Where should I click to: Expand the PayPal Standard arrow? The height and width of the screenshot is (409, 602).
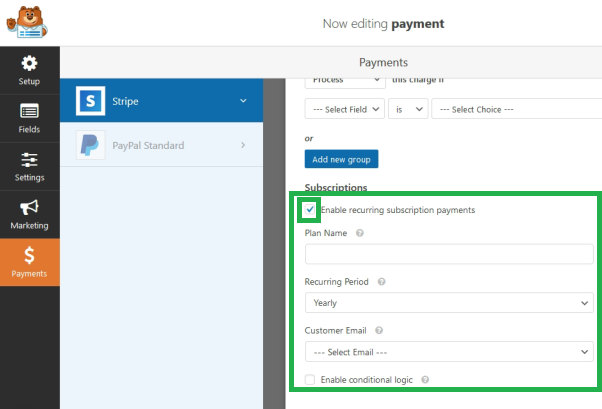click(x=243, y=145)
